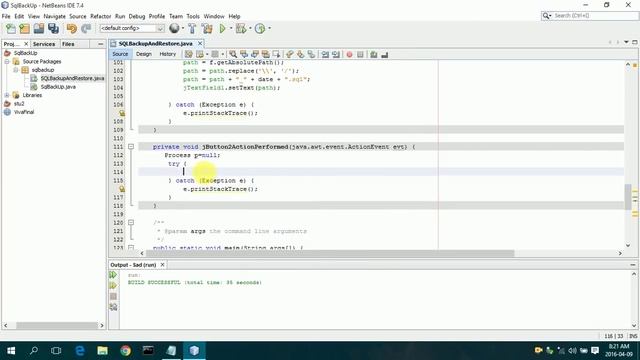Image resolution: width=640 pixels, height=360 pixels.
Task: Click the Clean and Build Project icon
Action: point(207,28)
